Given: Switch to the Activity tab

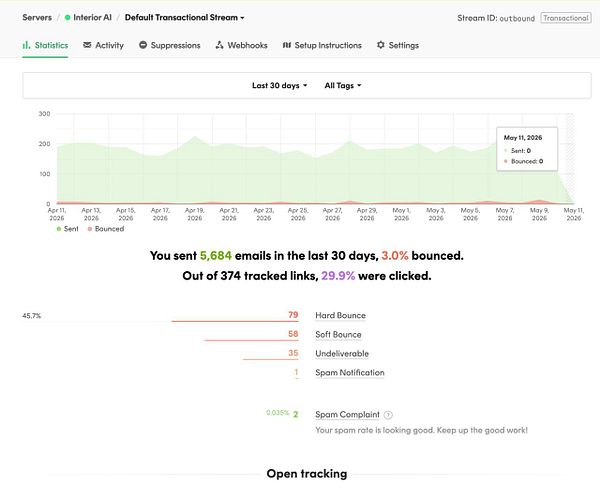Looking at the screenshot, I should tap(103, 45).
